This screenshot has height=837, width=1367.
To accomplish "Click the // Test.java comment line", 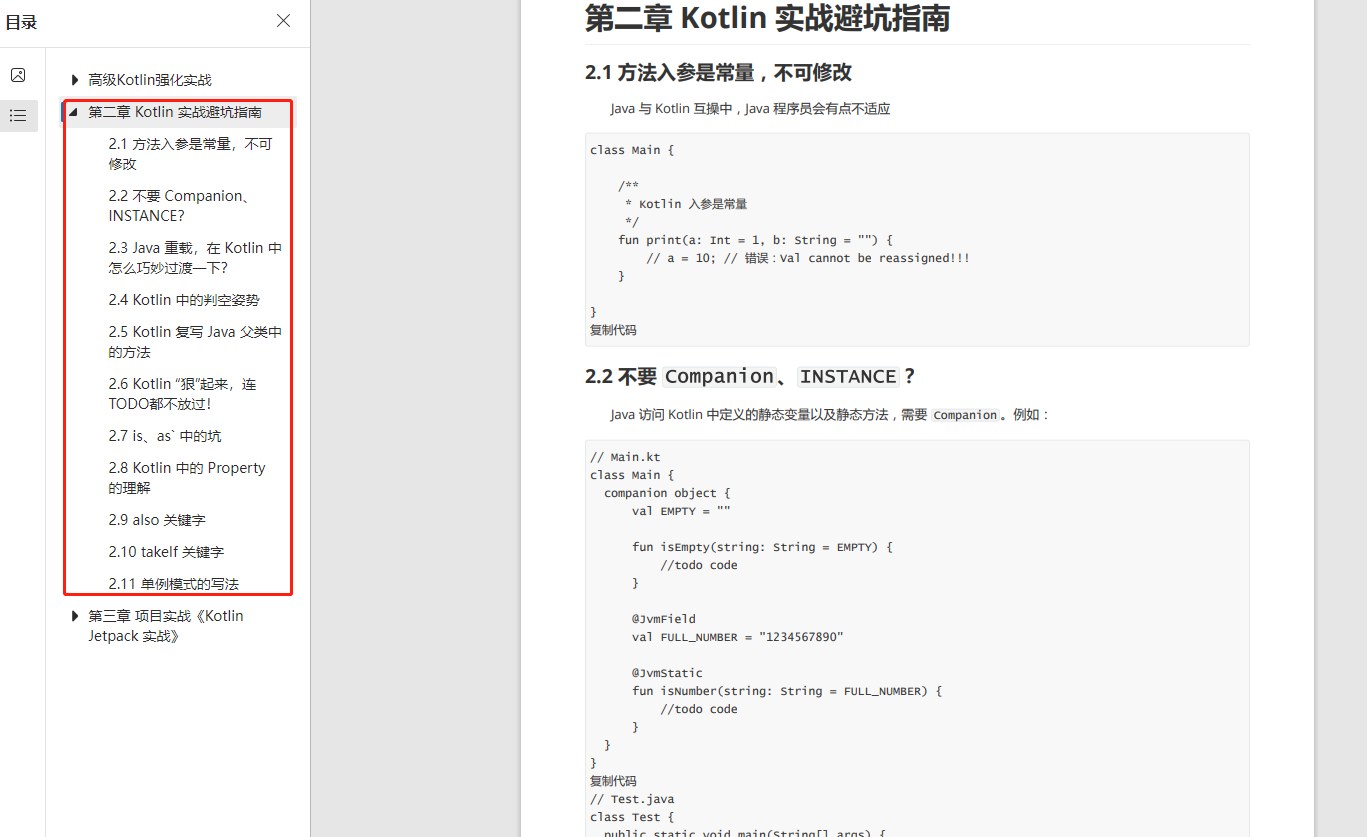I will pos(632,799).
